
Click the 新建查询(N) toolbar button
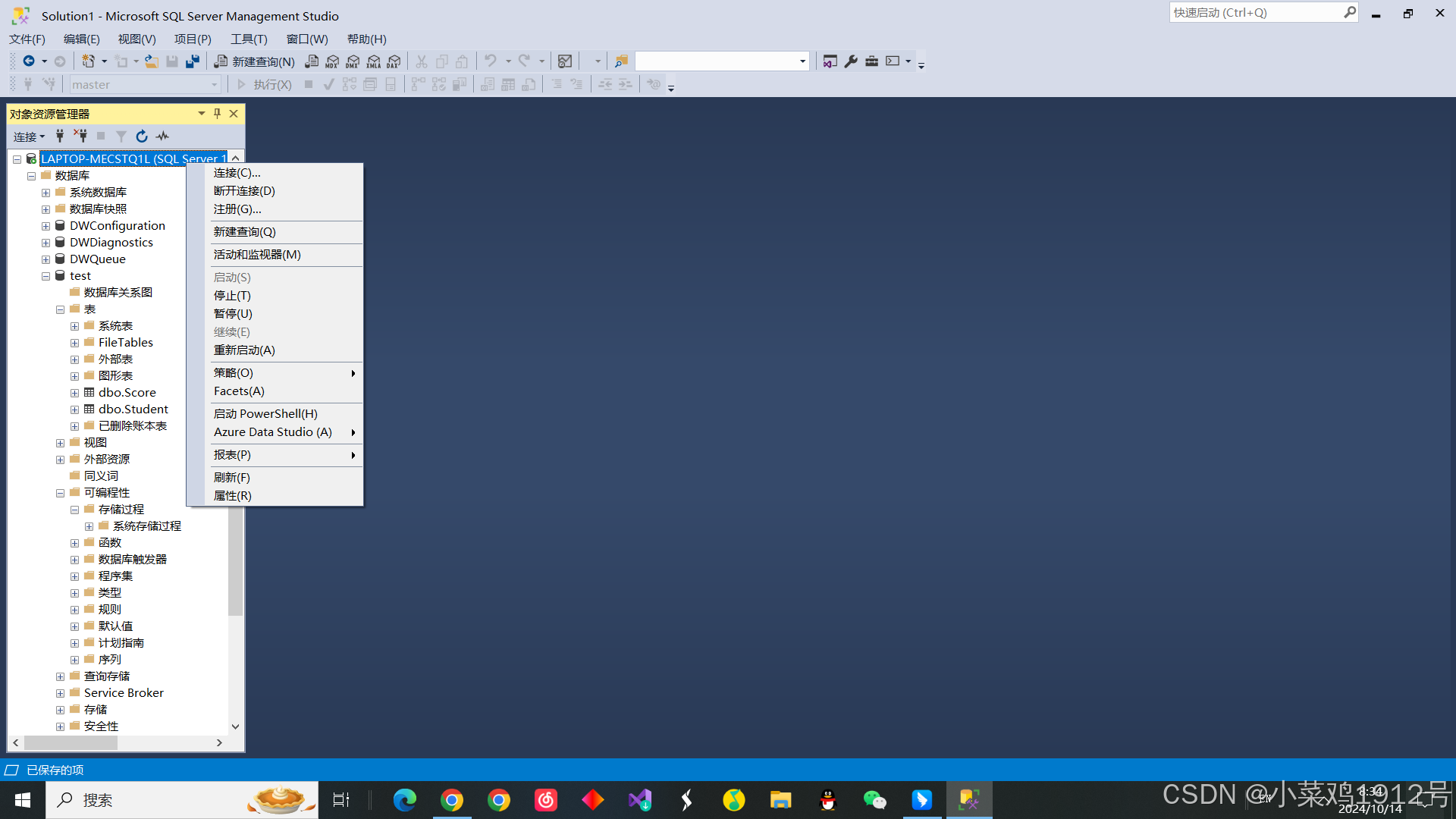(x=255, y=61)
